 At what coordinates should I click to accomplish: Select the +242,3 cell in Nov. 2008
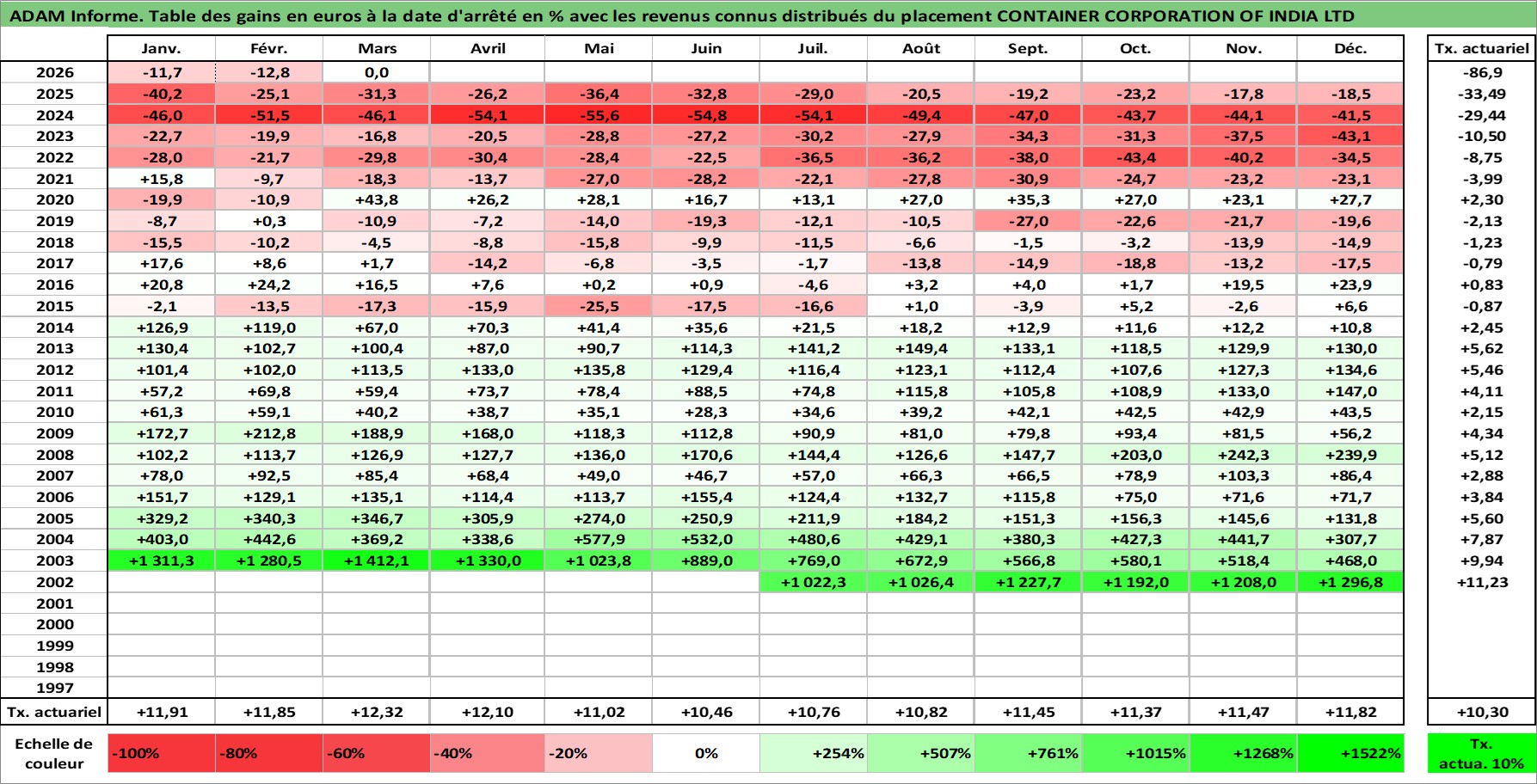[1244, 455]
